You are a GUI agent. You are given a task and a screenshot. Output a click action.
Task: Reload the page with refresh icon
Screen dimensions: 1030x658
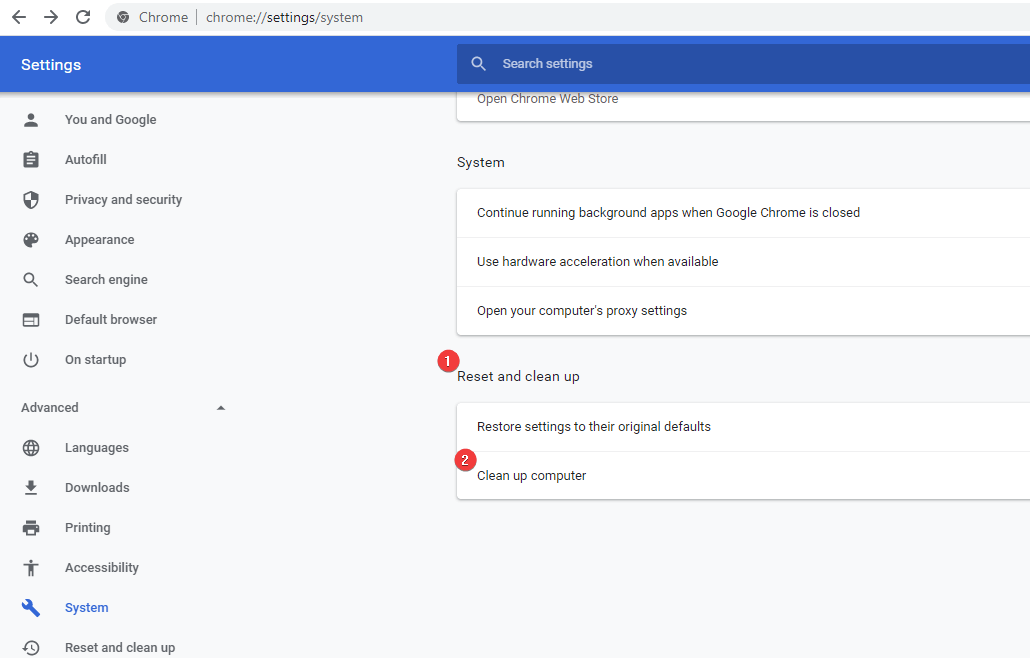83,17
